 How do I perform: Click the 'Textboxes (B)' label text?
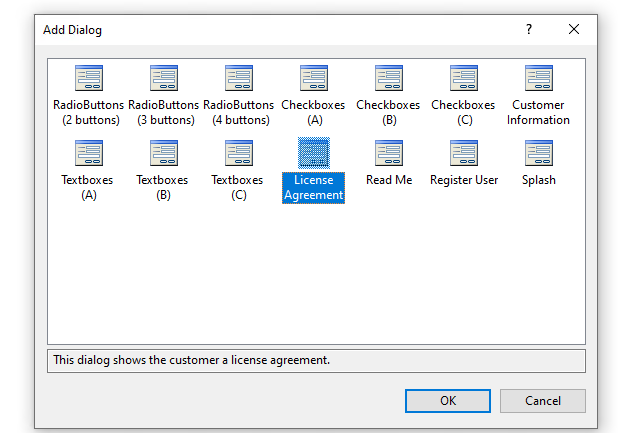162,187
